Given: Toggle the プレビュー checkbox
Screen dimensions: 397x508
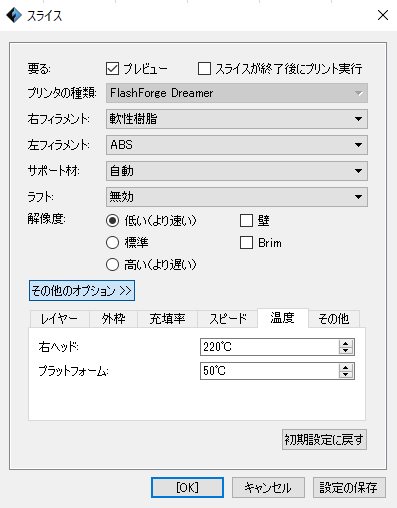Looking at the screenshot, I should coord(112,69).
